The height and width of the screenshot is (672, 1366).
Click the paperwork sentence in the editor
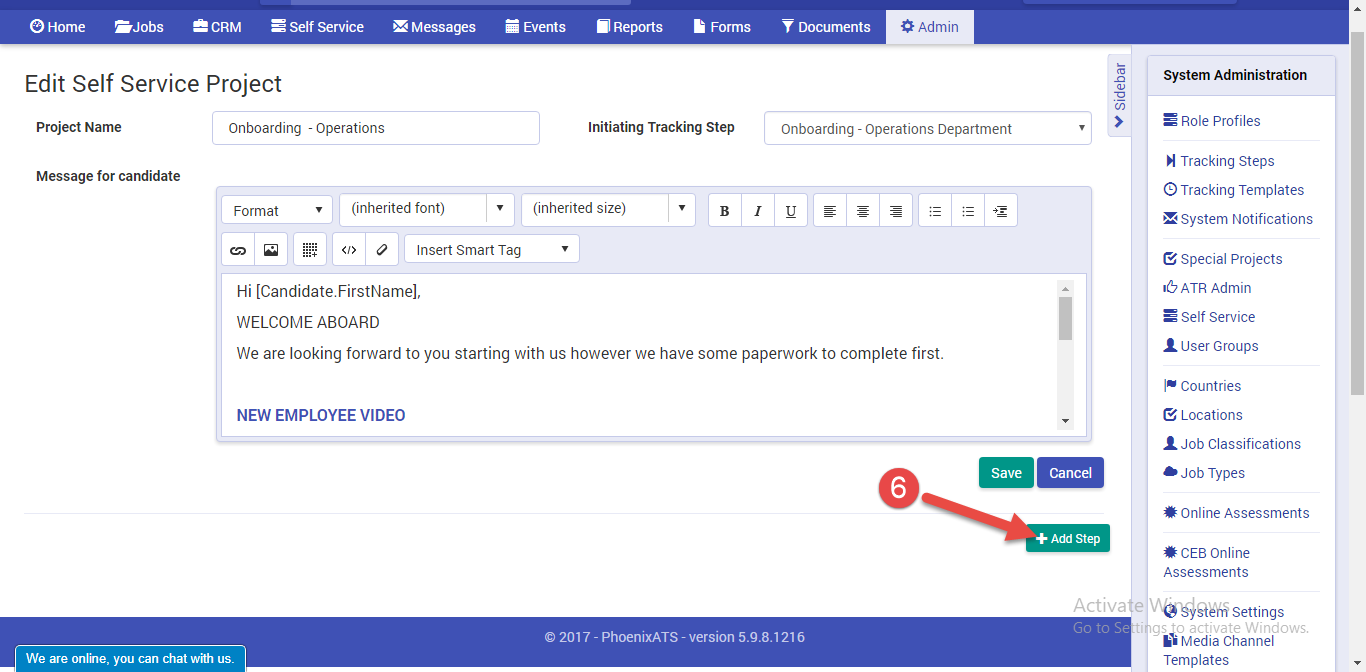click(x=590, y=354)
